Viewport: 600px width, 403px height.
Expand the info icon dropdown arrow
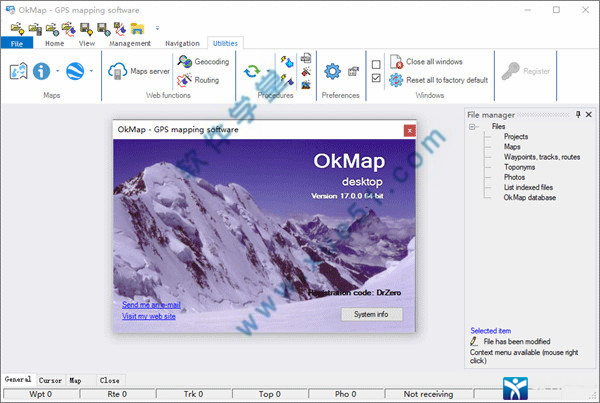click(x=57, y=71)
